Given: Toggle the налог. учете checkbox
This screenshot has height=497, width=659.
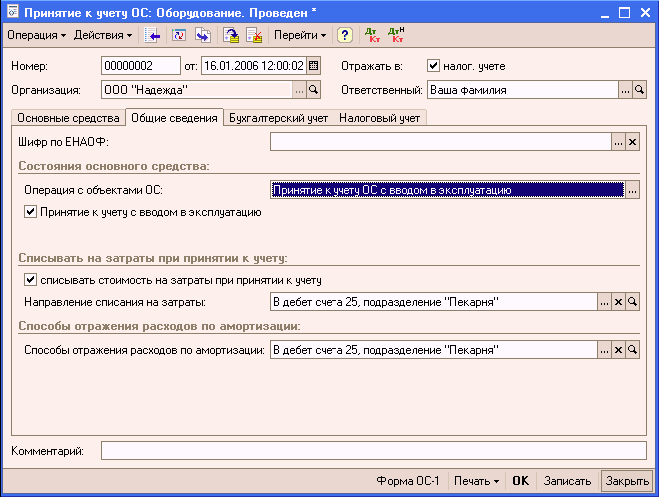Looking at the screenshot, I should (433, 66).
